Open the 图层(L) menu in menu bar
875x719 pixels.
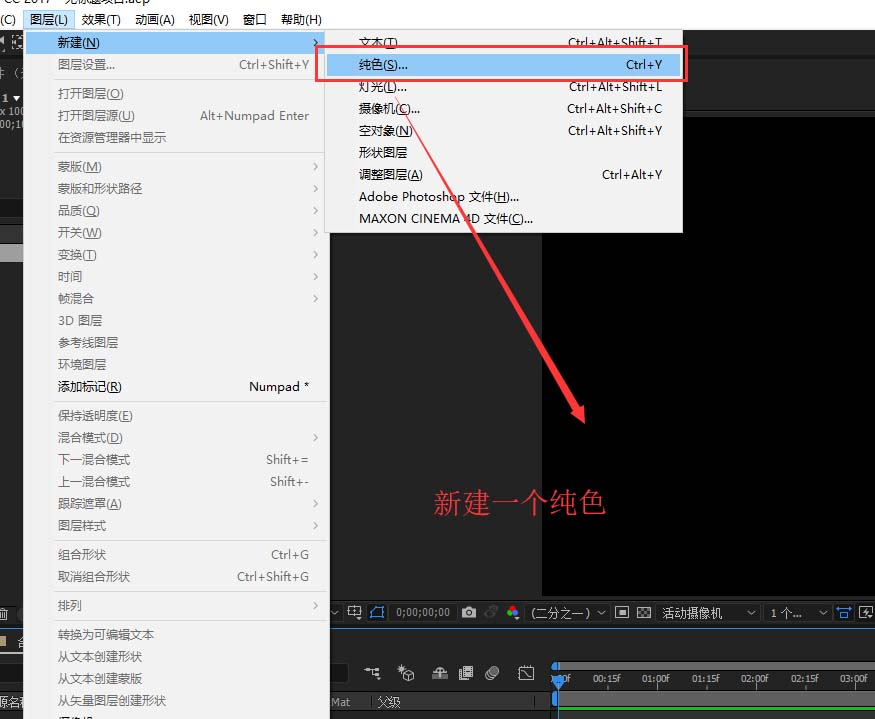click(x=49, y=20)
